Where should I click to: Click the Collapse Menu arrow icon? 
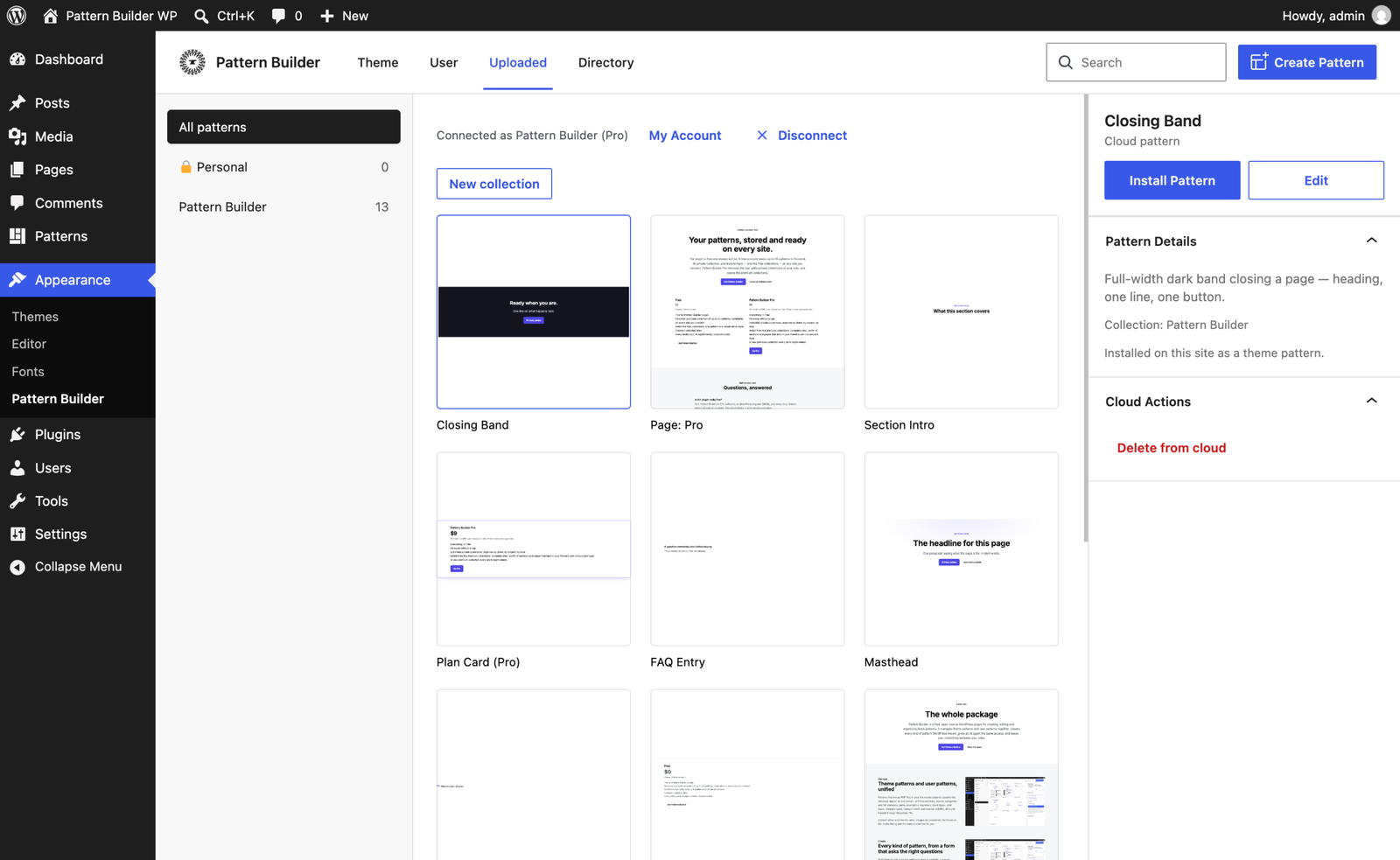(x=17, y=567)
